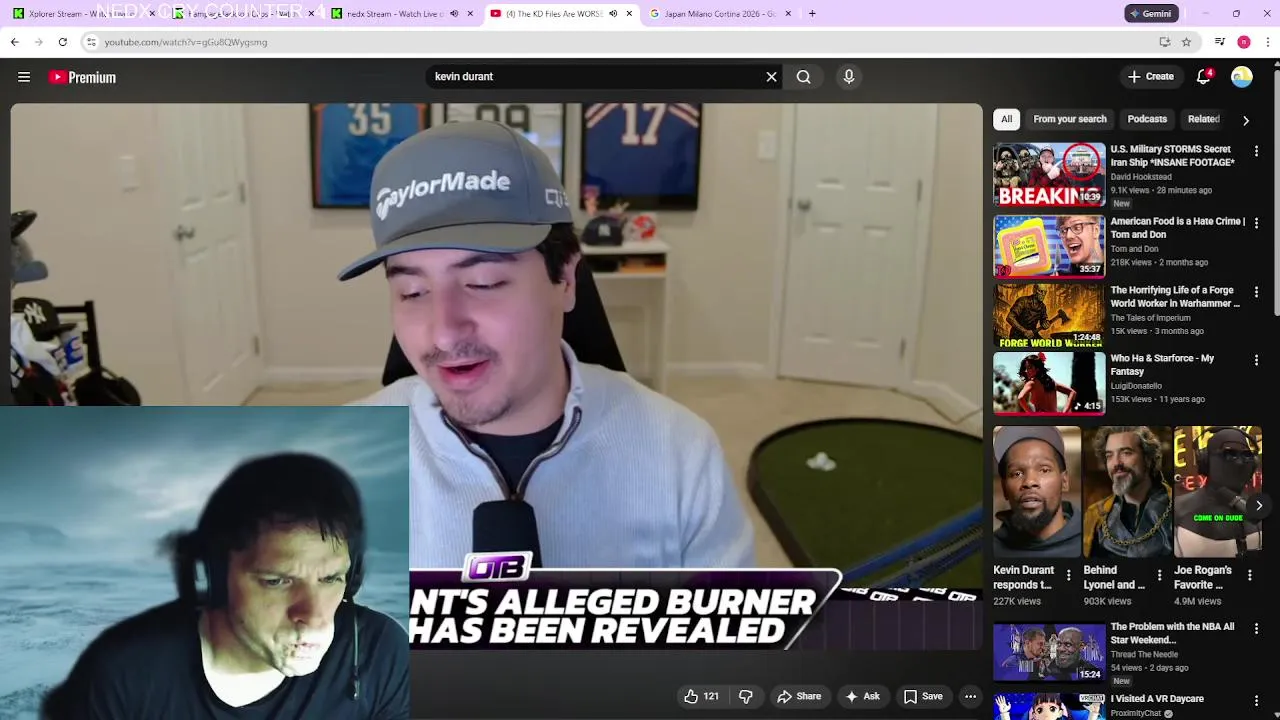The image size is (1280, 720).
Task: Save the video to a playlist
Action: pos(923,696)
